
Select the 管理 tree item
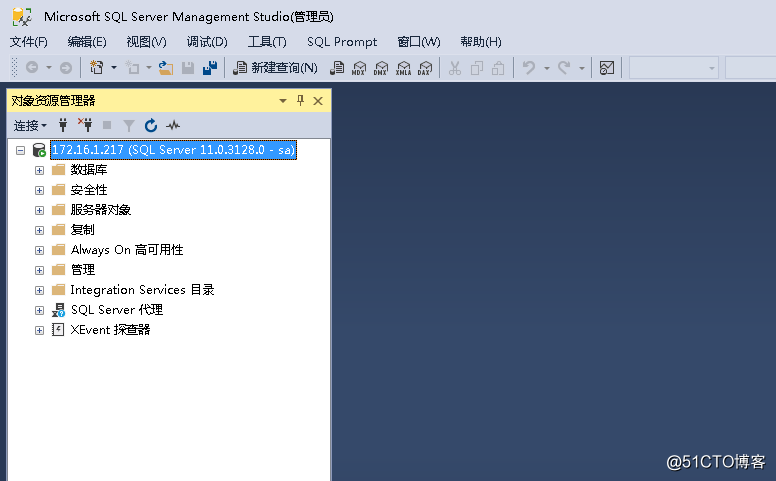(x=83, y=270)
